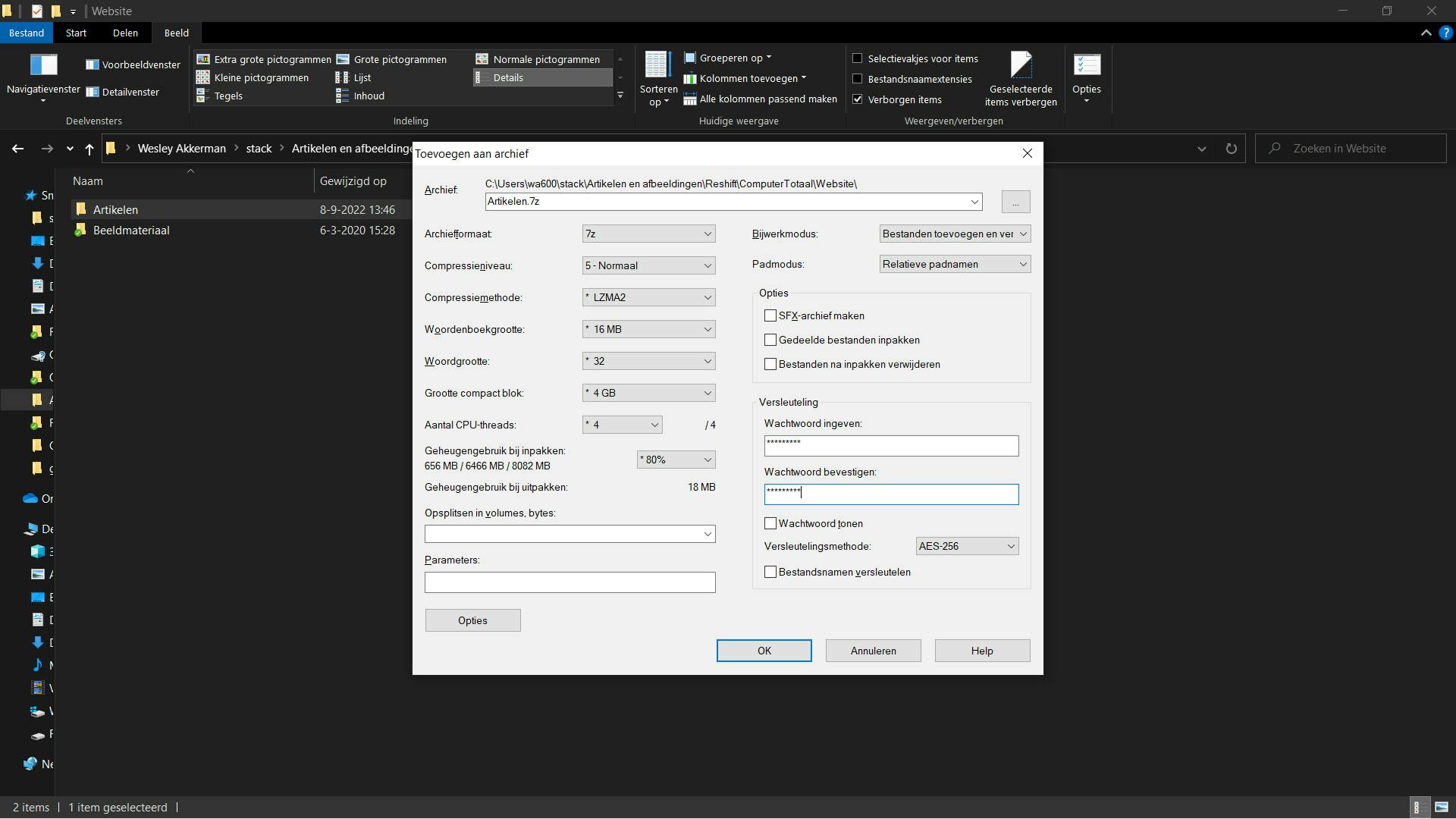
Task: Toggle the Wachtwoord tonen checkbox
Action: point(770,523)
